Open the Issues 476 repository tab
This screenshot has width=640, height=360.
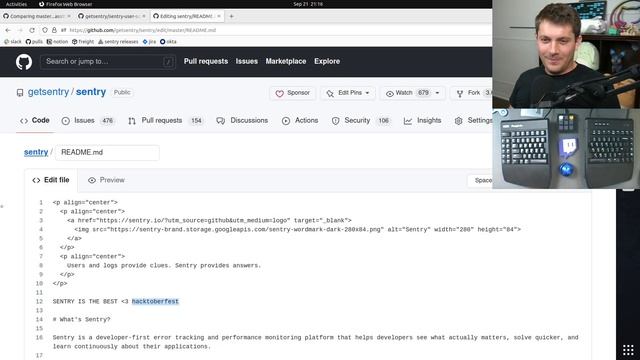[87, 120]
